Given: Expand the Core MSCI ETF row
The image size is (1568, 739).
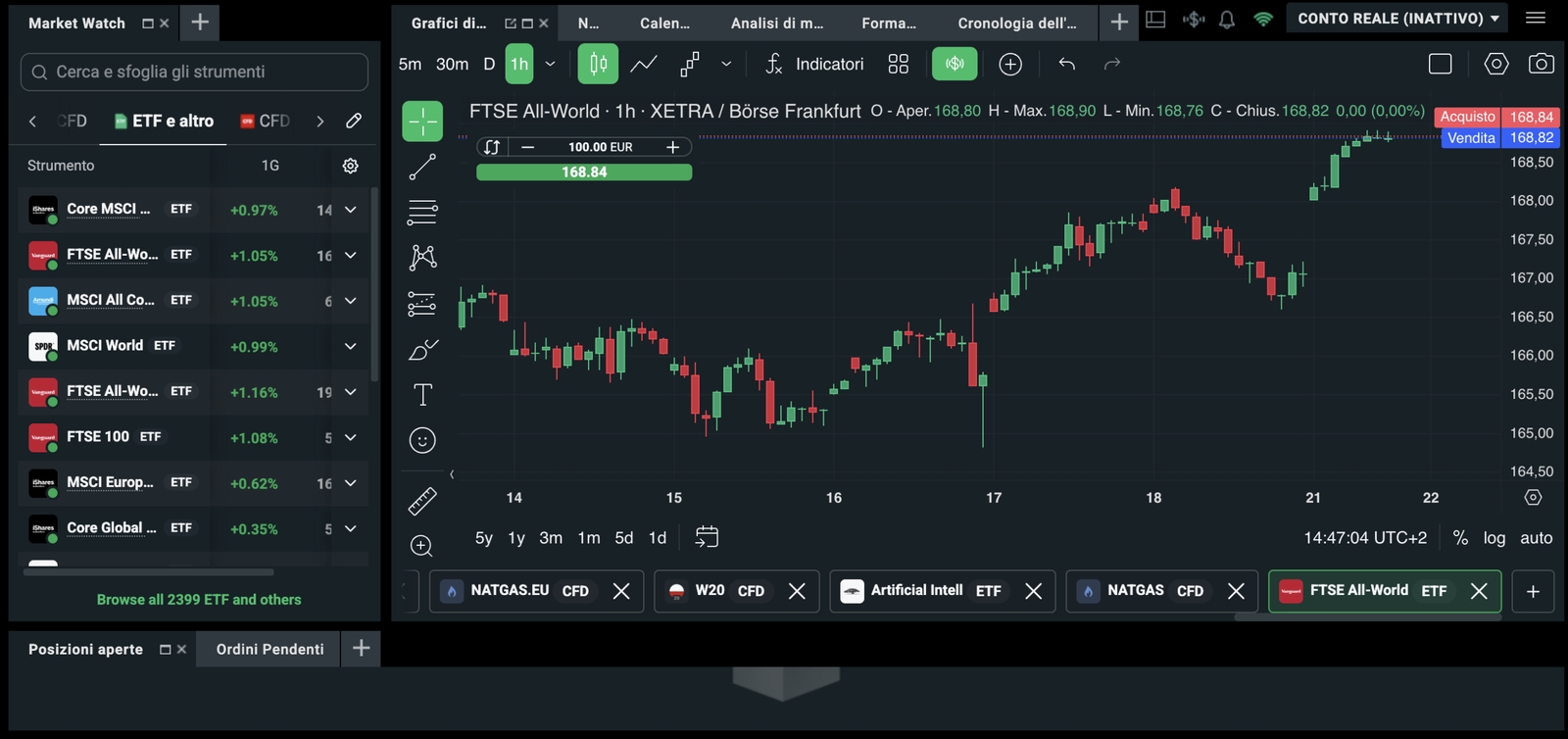Looking at the screenshot, I should tap(350, 210).
